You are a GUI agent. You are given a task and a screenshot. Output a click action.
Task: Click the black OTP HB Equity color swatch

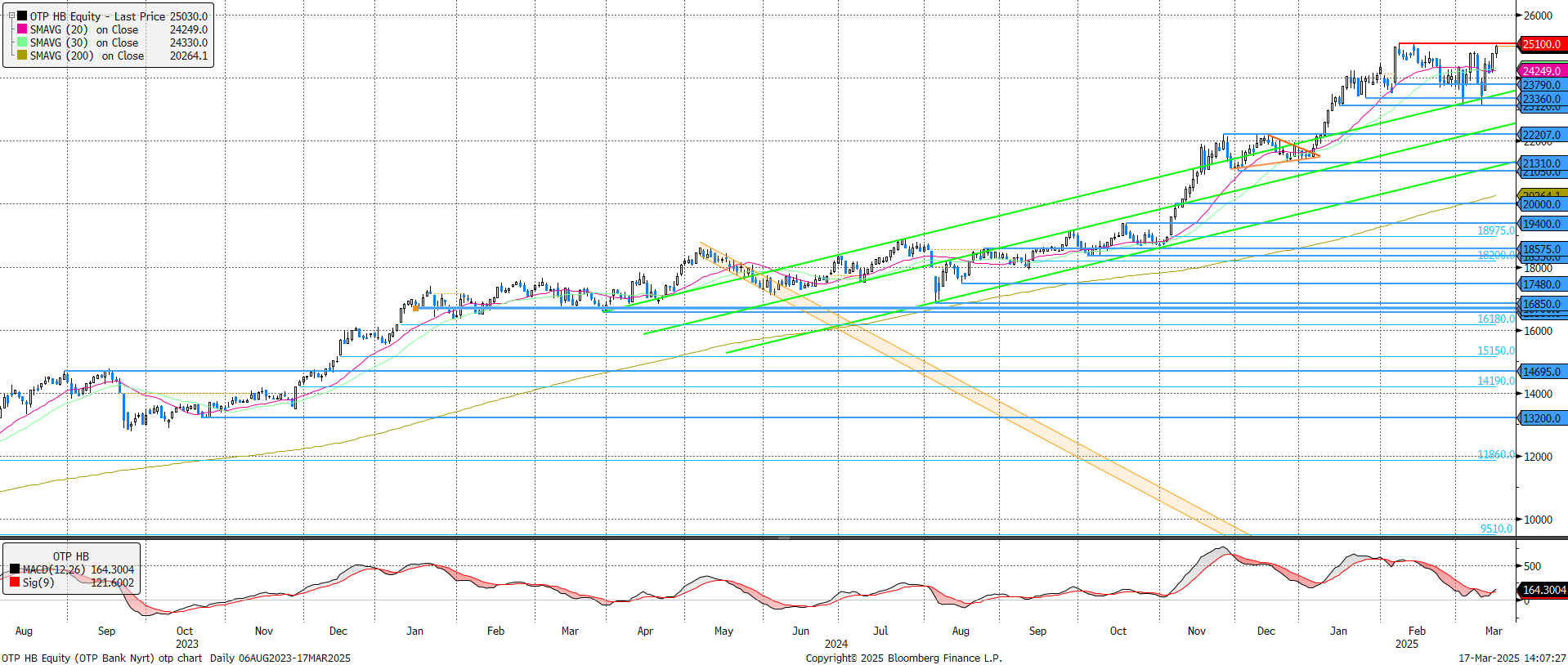[22, 16]
